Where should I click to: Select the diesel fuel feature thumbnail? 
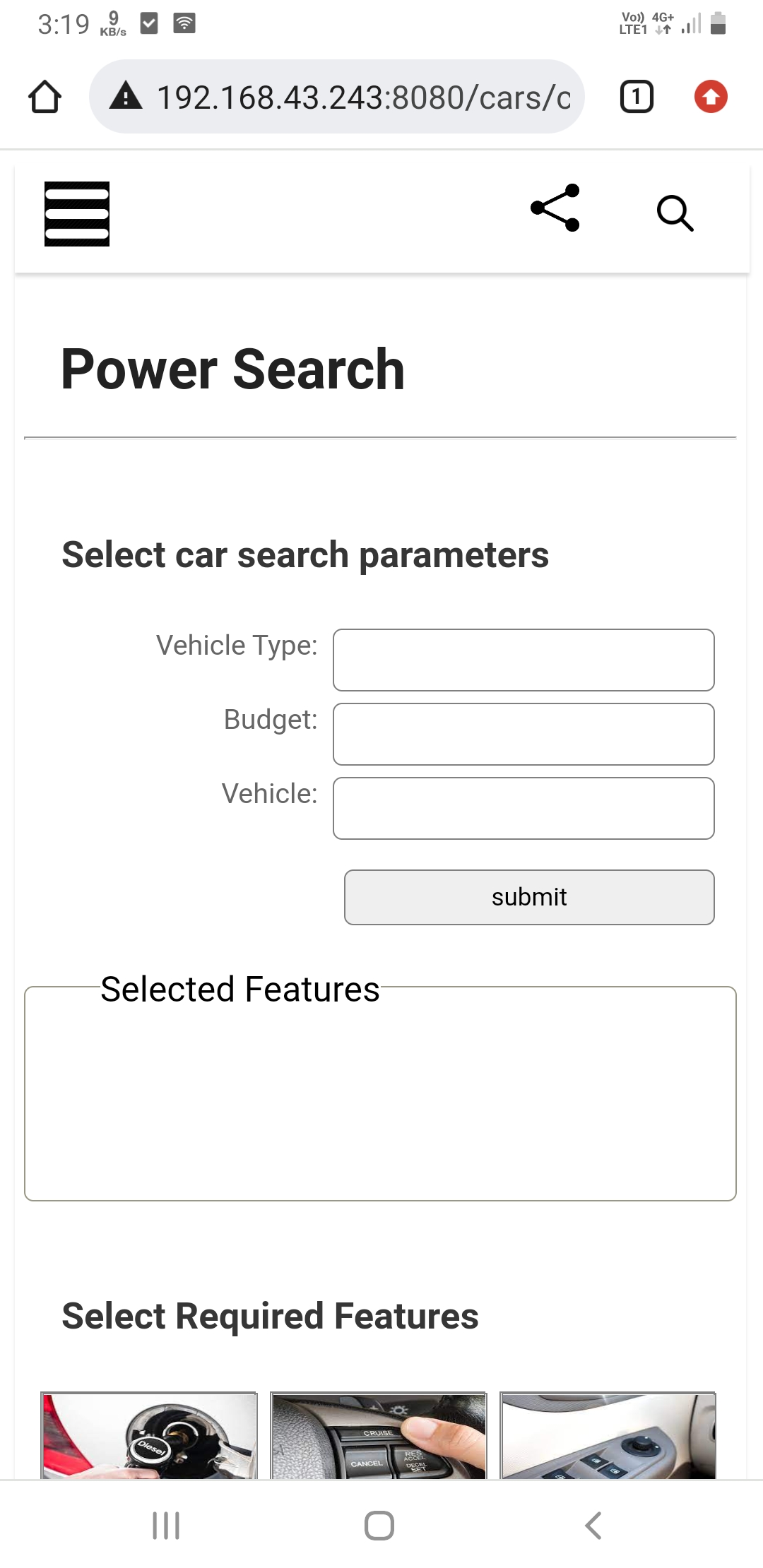tap(149, 1435)
